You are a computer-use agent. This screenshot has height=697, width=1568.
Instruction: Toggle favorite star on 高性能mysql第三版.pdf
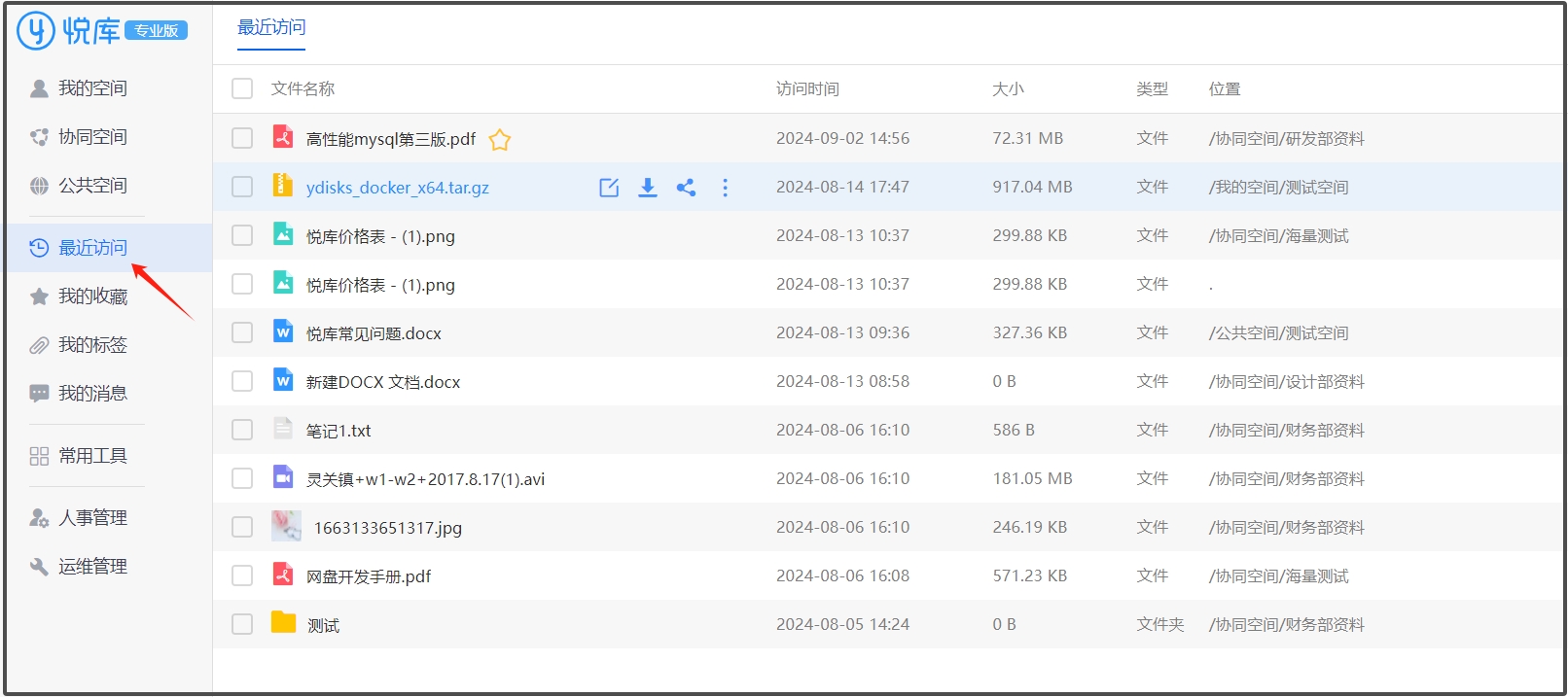point(500,140)
